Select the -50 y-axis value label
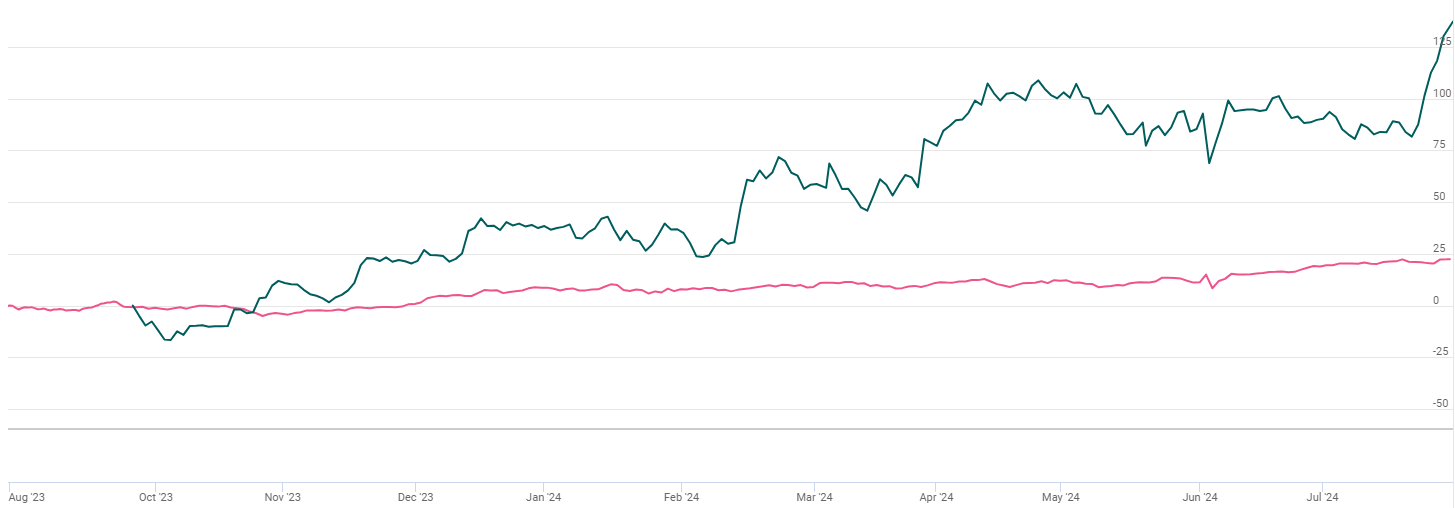This screenshot has width=1455, height=508. pyautogui.click(x=1442, y=404)
